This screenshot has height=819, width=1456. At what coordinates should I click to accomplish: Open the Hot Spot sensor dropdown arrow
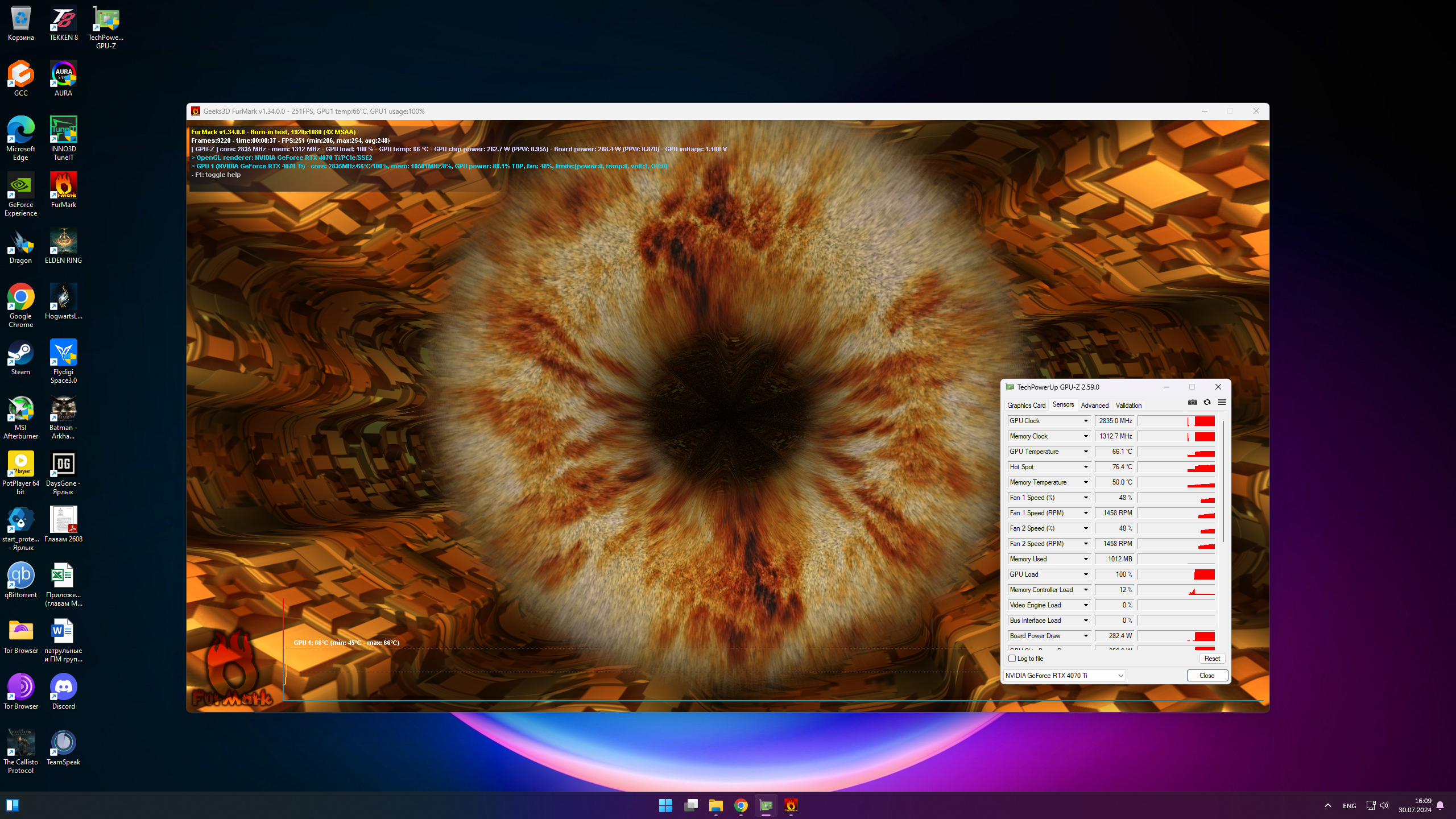1085,467
